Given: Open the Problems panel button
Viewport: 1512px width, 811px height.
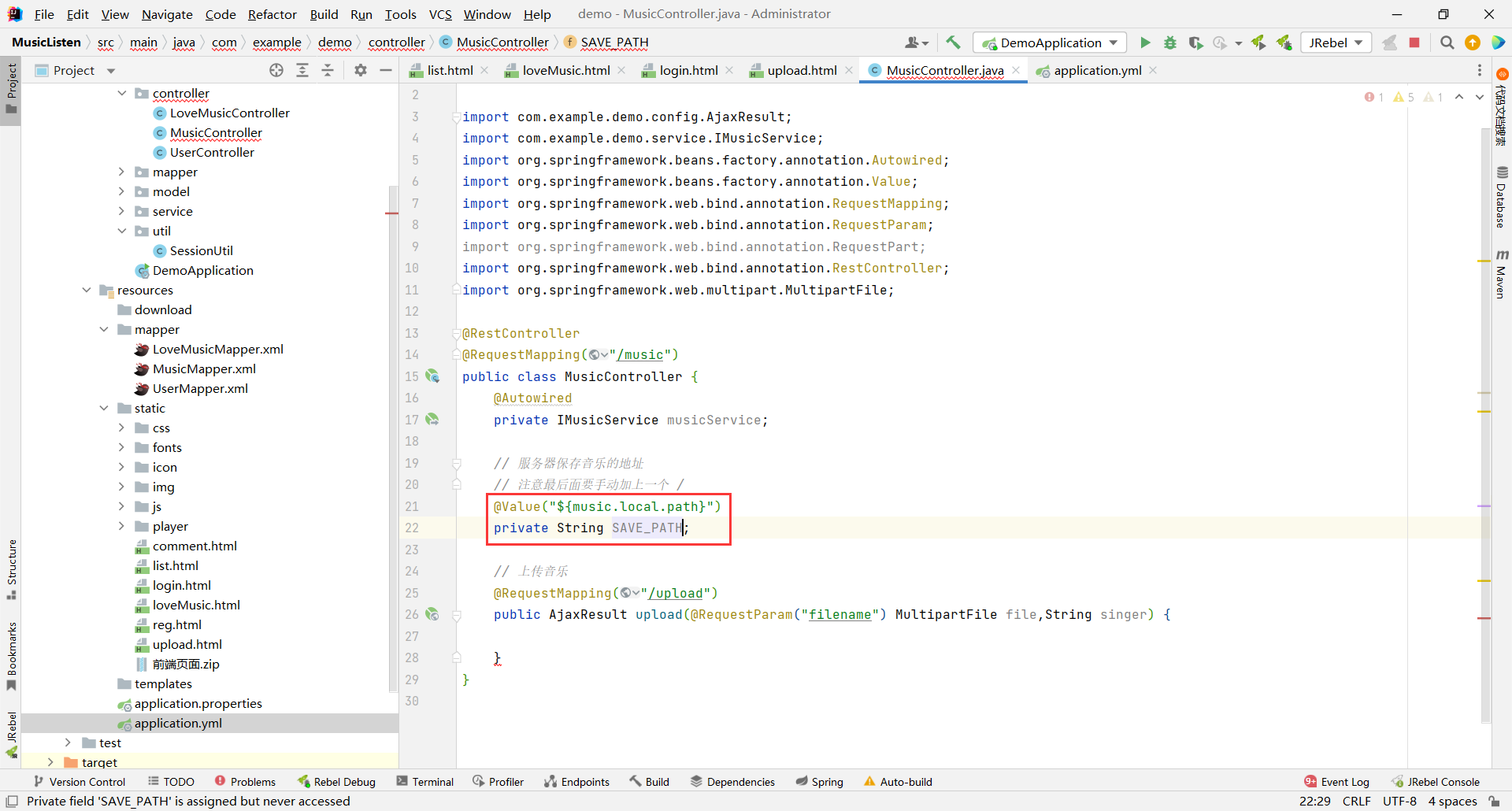Looking at the screenshot, I should point(245,782).
